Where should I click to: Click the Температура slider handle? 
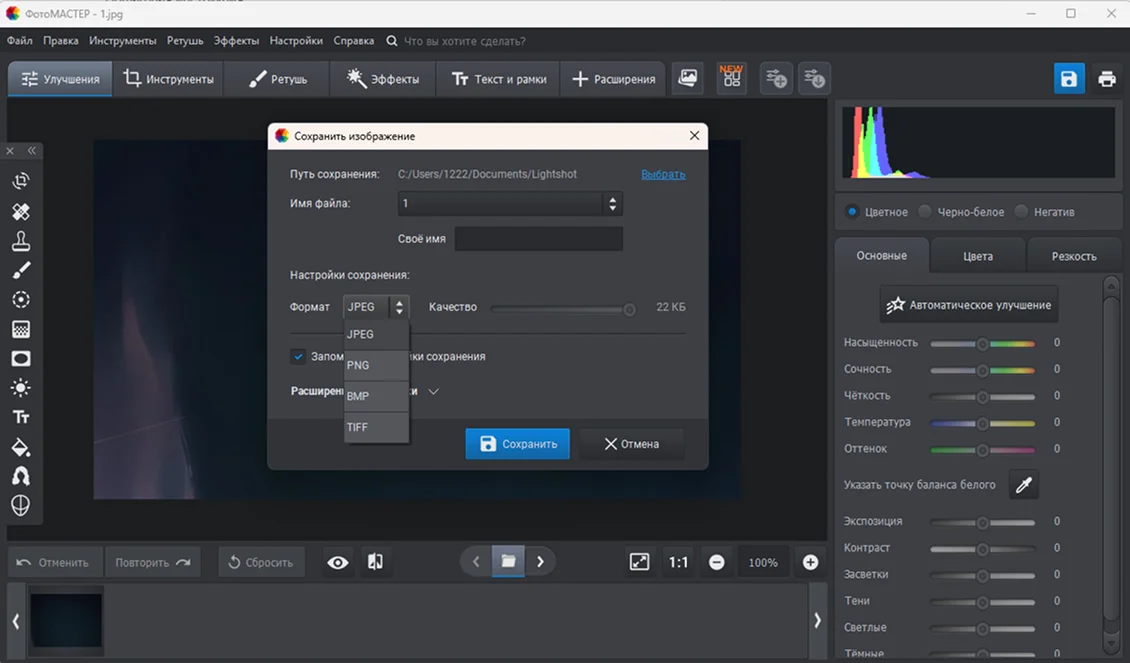click(x=982, y=423)
